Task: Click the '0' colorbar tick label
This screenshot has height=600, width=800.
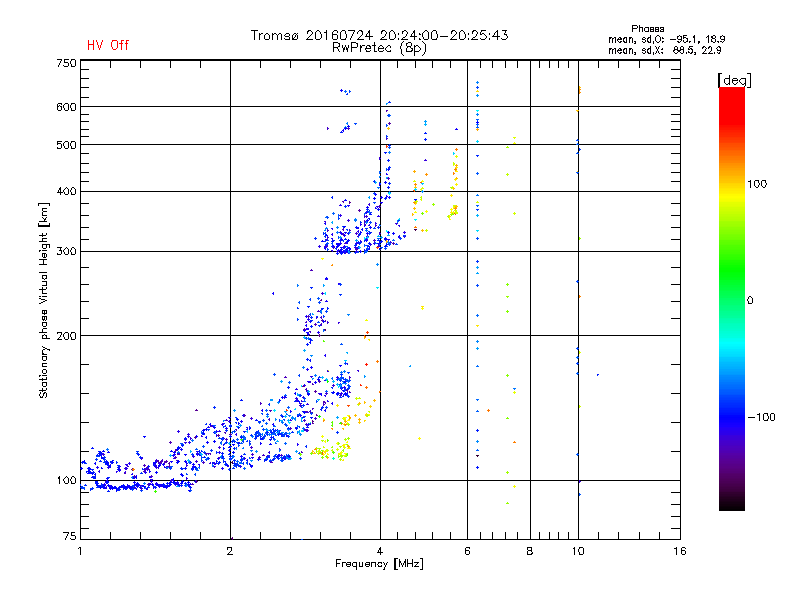Action: point(749,301)
